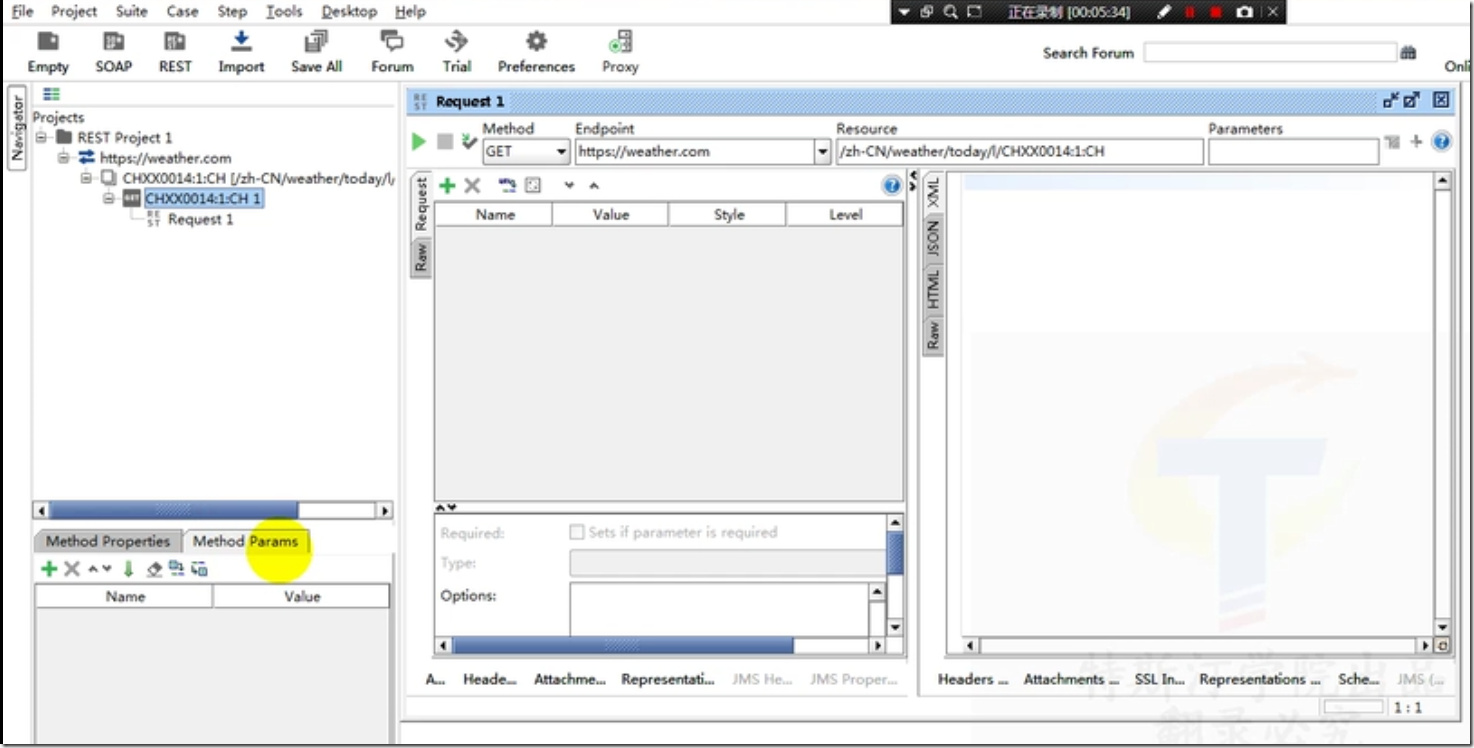Delete method param with gray X

click(x=72, y=569)
